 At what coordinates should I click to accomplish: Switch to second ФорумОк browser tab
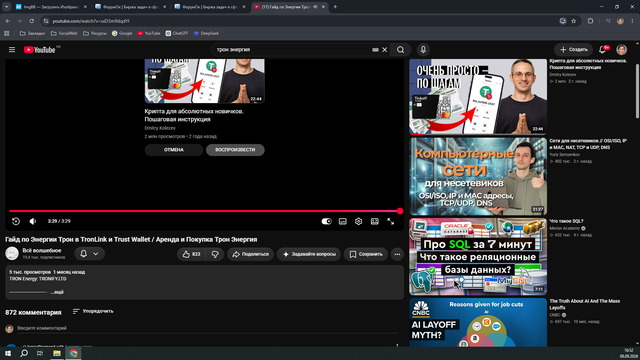tap(130, 7)
